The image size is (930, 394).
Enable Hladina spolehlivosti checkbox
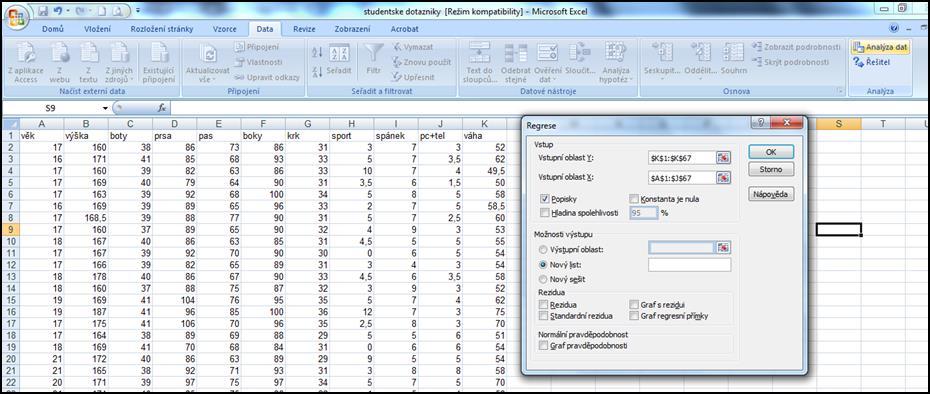pos(545,212)
